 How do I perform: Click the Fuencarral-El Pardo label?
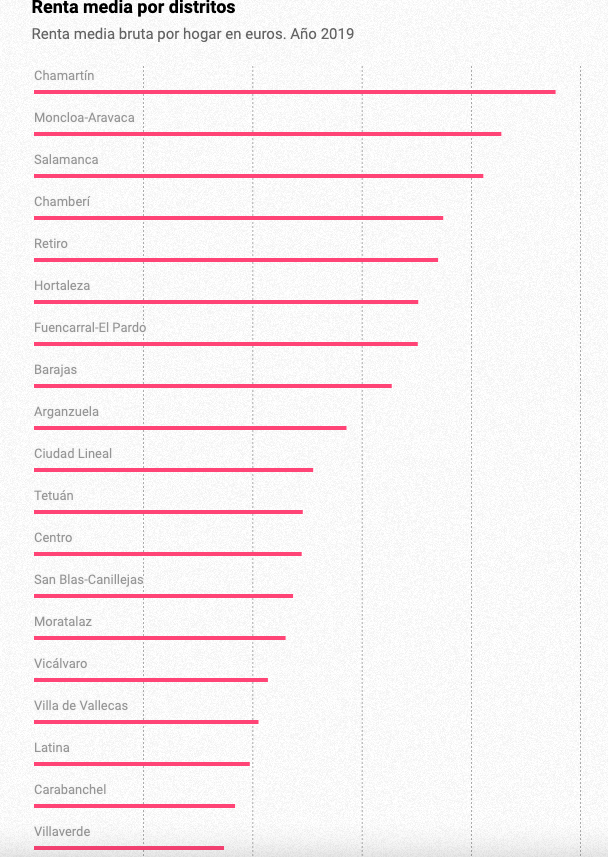[x=90, y=328]
